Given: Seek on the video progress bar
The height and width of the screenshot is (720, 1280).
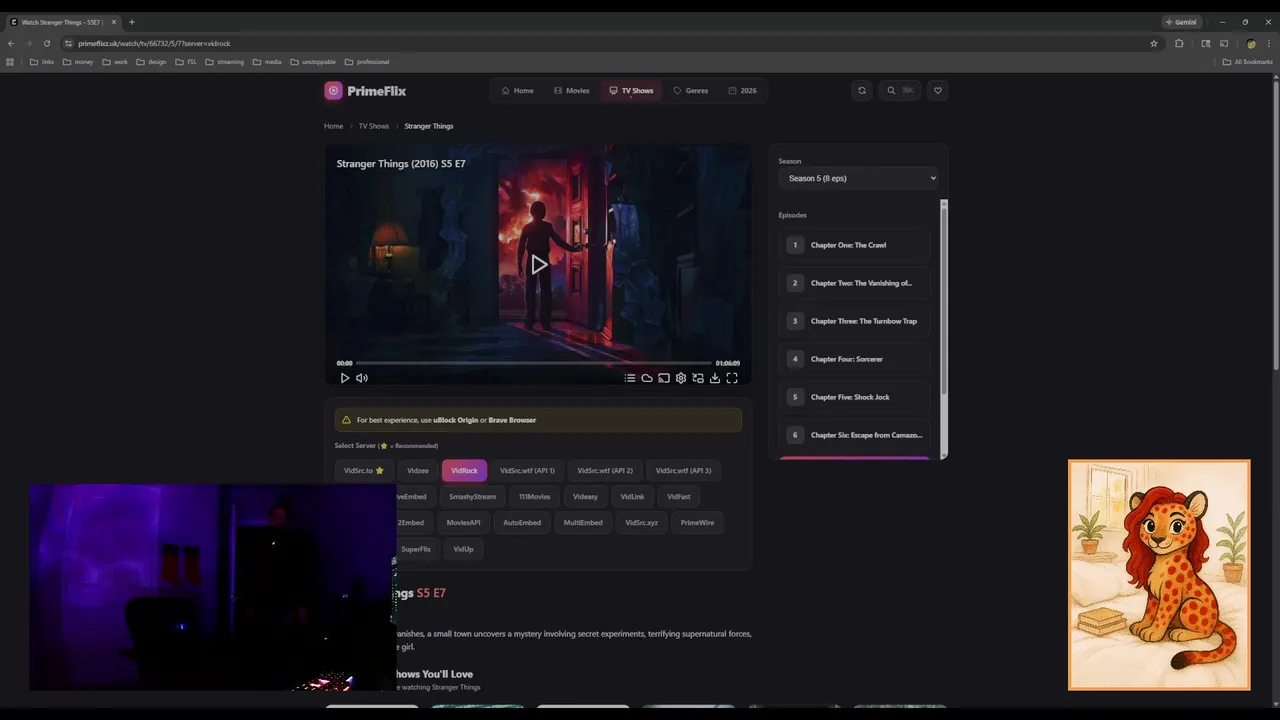Looking at the screenshot, I should pyautogui.click(x=534, y=363).
